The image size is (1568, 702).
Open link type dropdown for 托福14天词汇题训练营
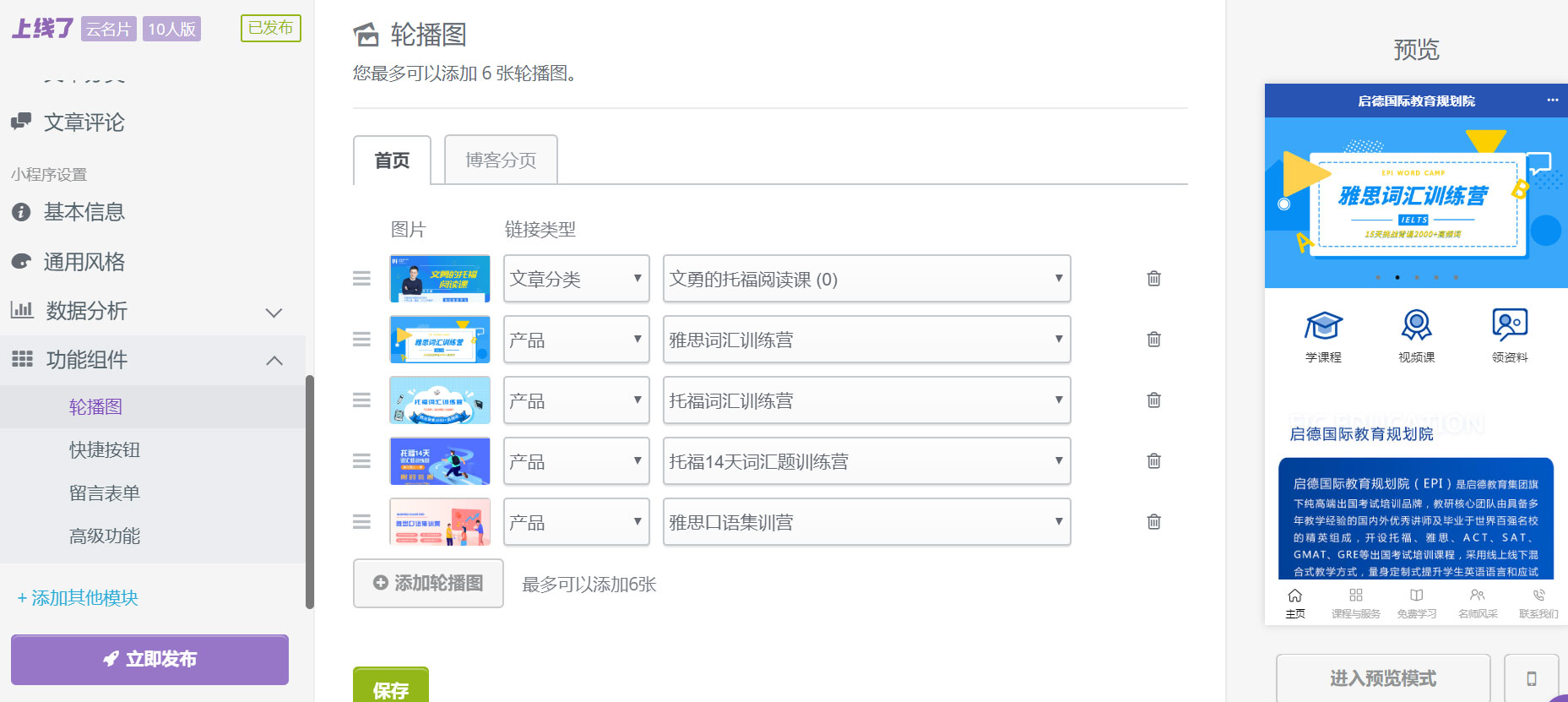tap(577, 460)
